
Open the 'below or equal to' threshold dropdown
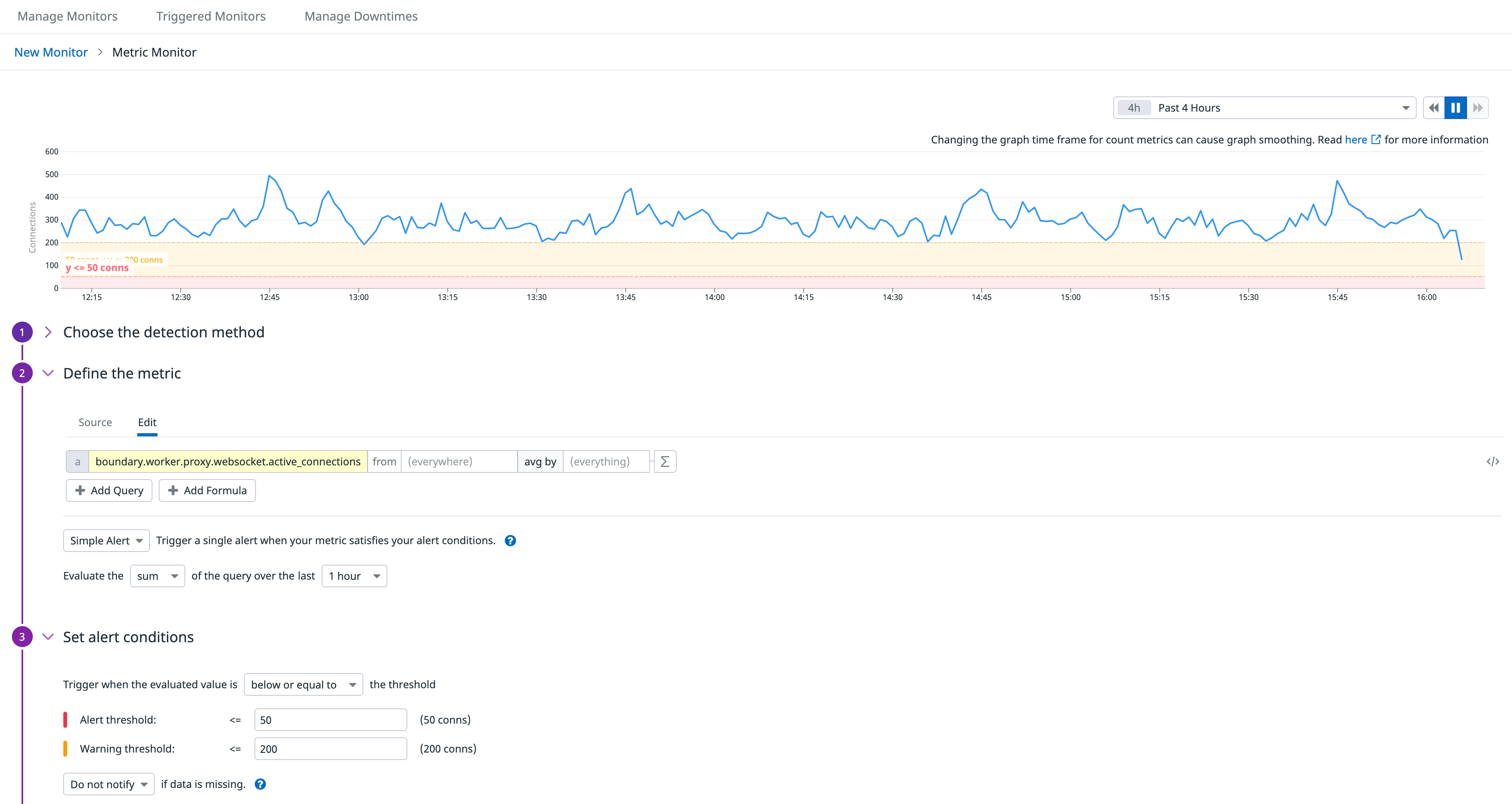coord(303,684)
